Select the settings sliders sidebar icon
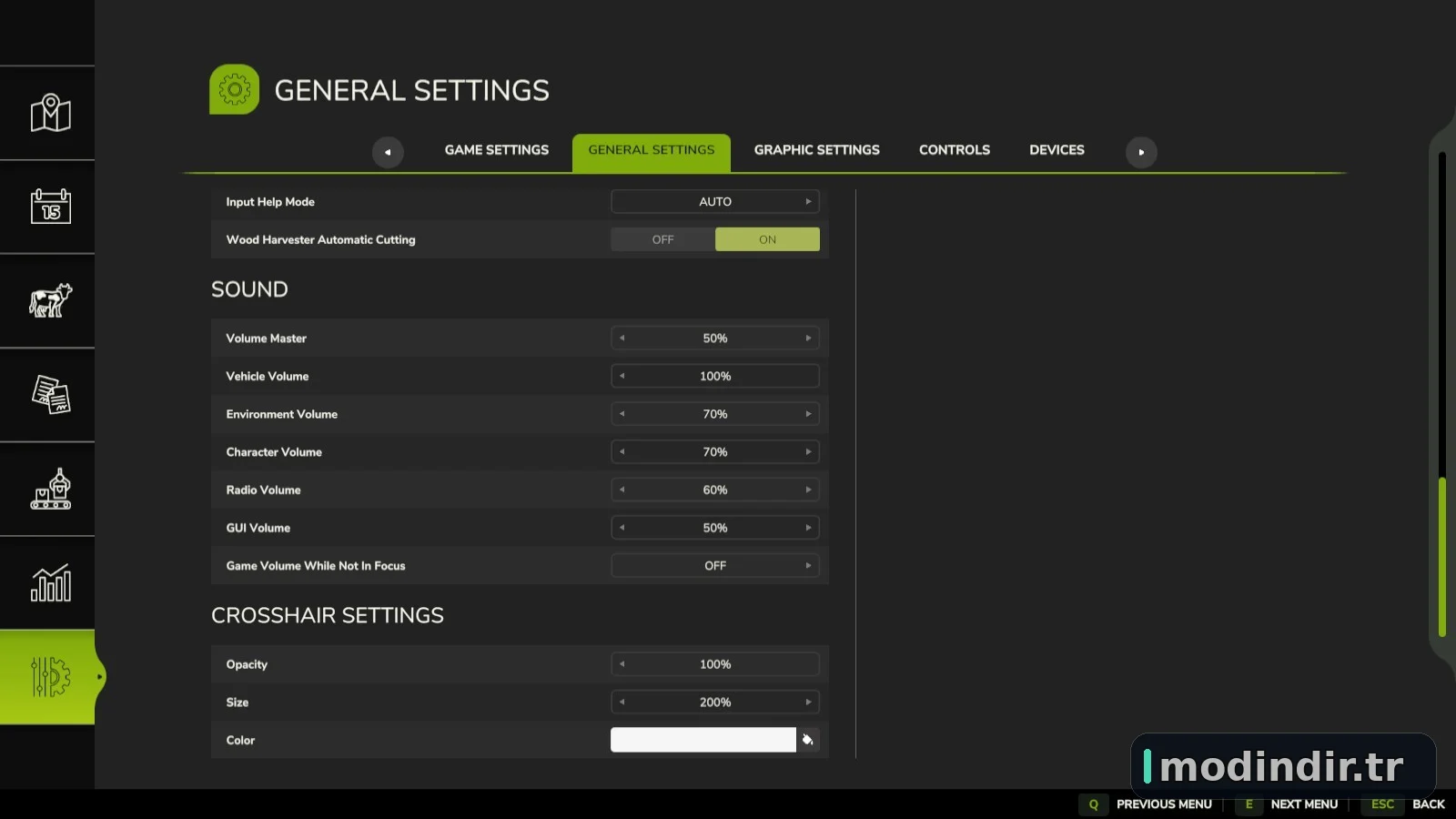The height and width of the screenshot is (819, 1456). coord(50,677)
